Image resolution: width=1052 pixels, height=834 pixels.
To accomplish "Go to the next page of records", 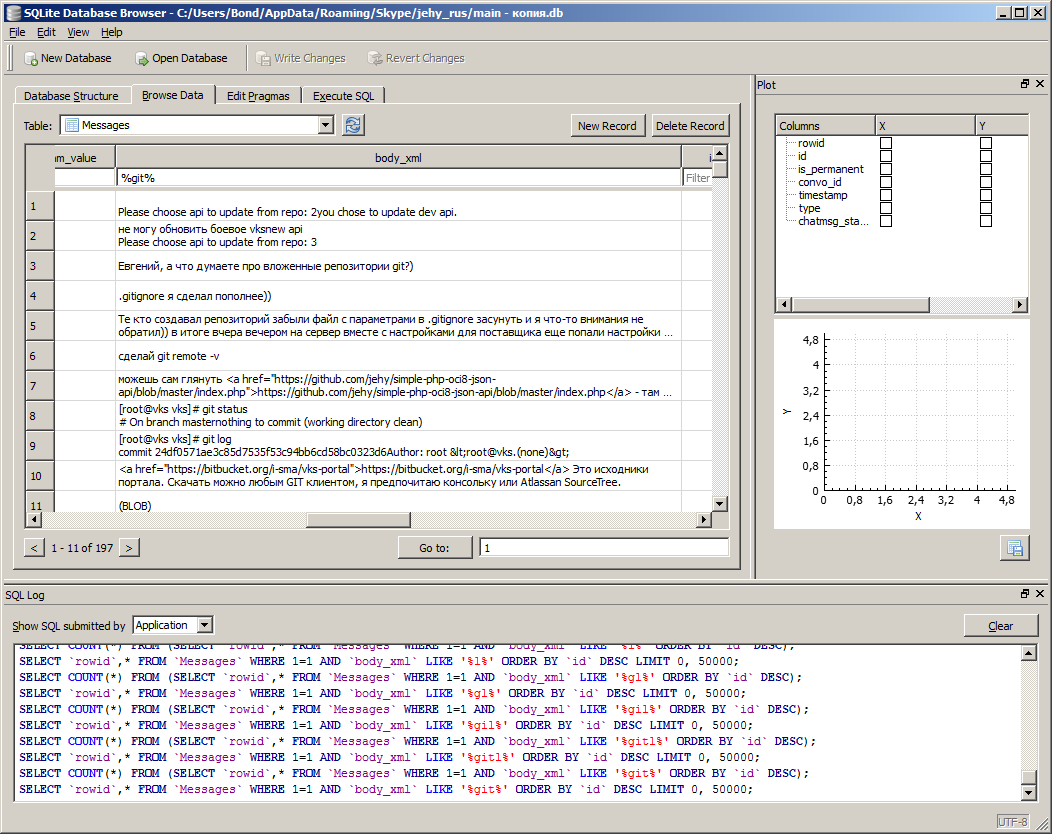I will pos(129,548).
